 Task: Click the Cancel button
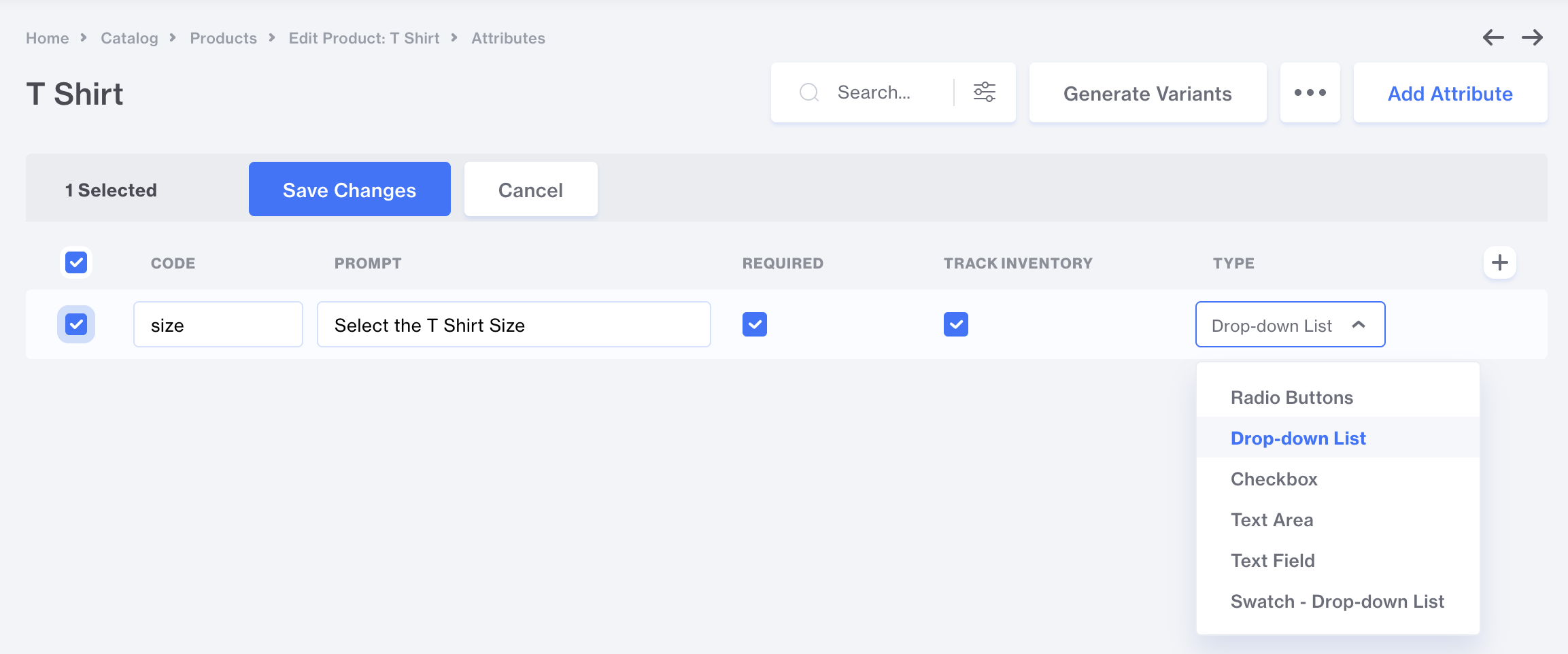530,189
